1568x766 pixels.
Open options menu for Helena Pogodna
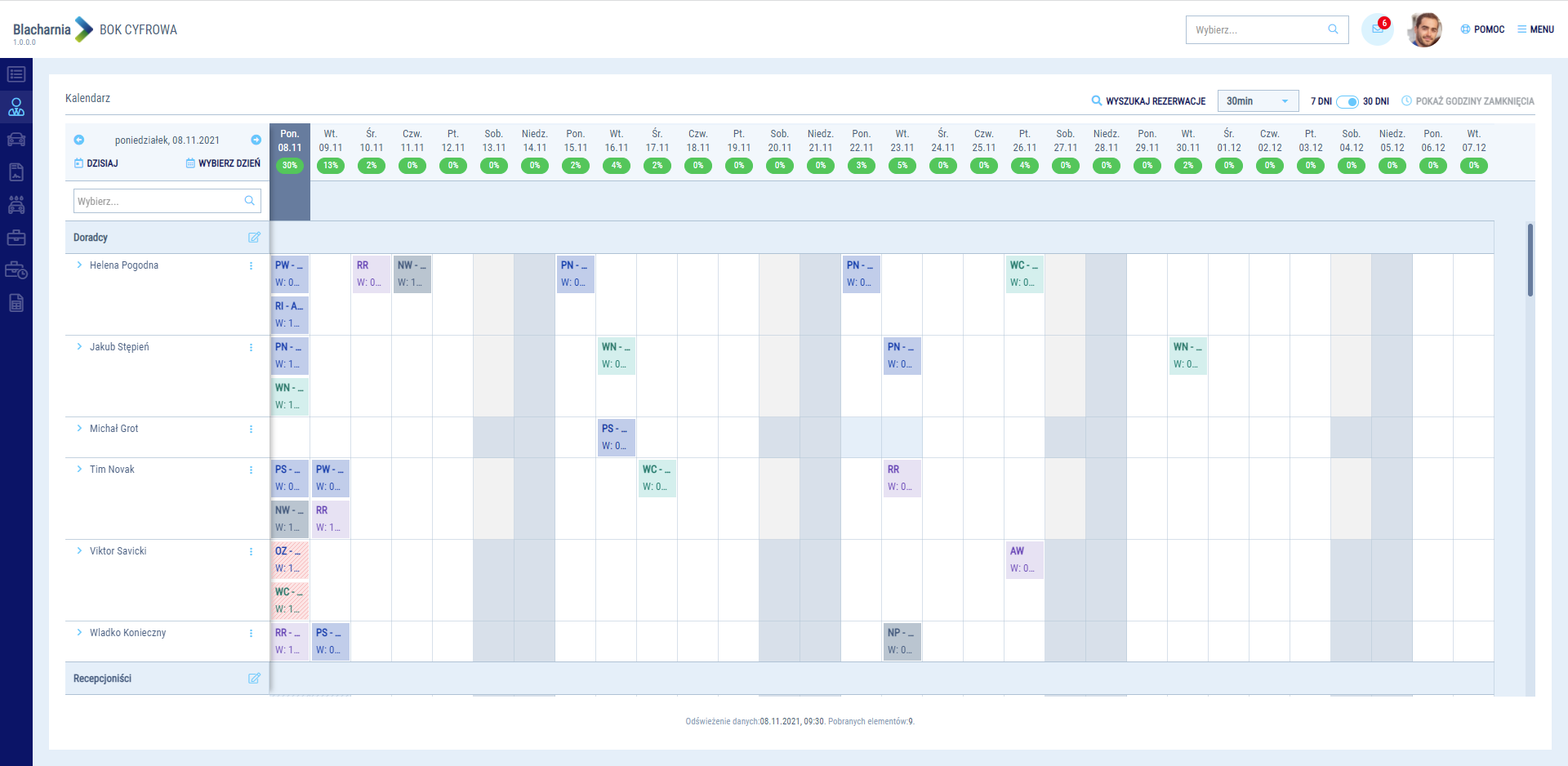click(251, 265)
